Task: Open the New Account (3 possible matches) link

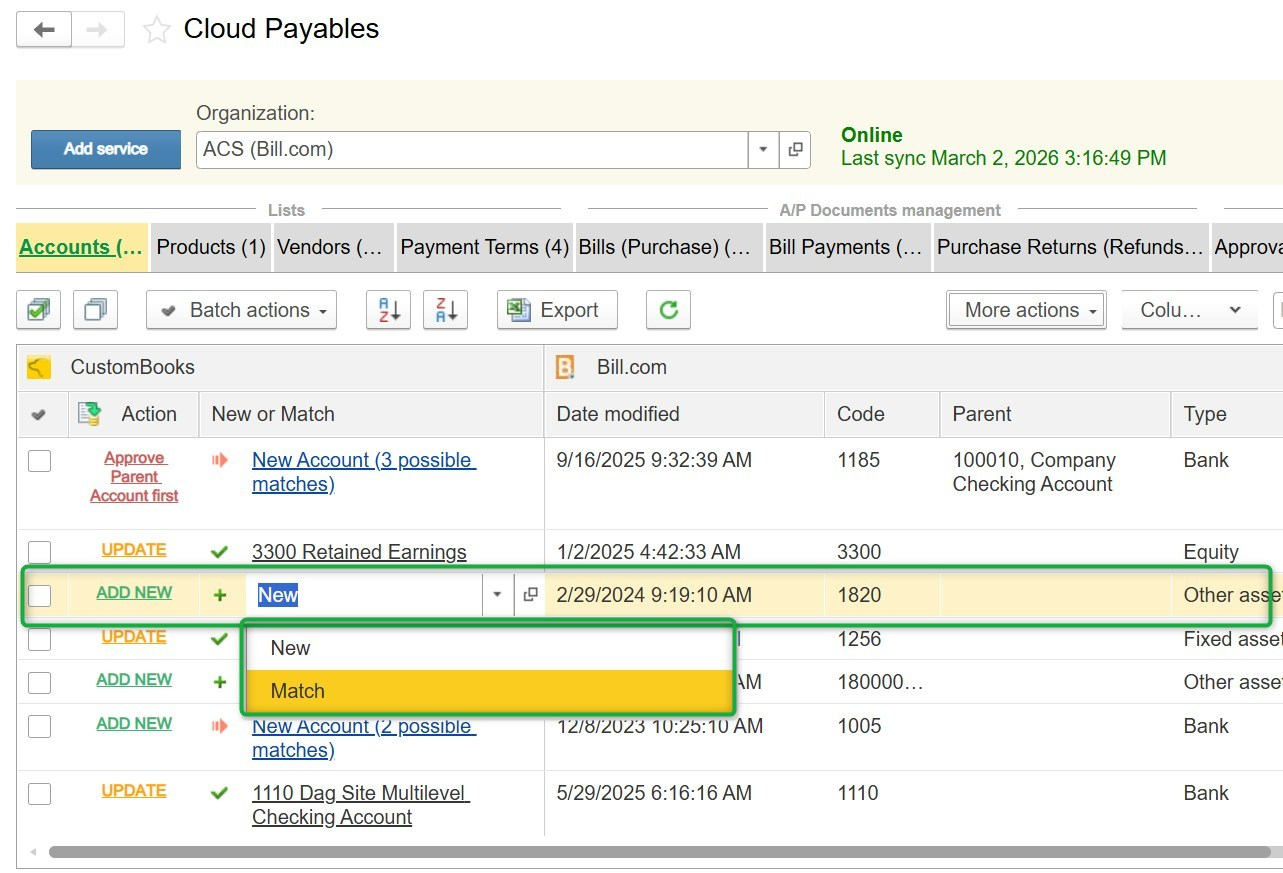Action: [363, 472]
